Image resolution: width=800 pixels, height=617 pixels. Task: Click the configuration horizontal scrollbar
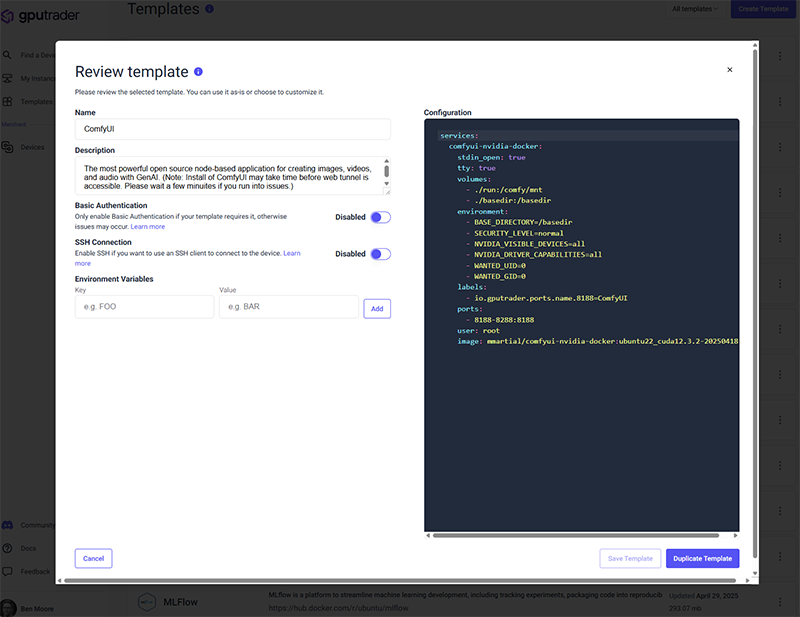coord(576,535)
